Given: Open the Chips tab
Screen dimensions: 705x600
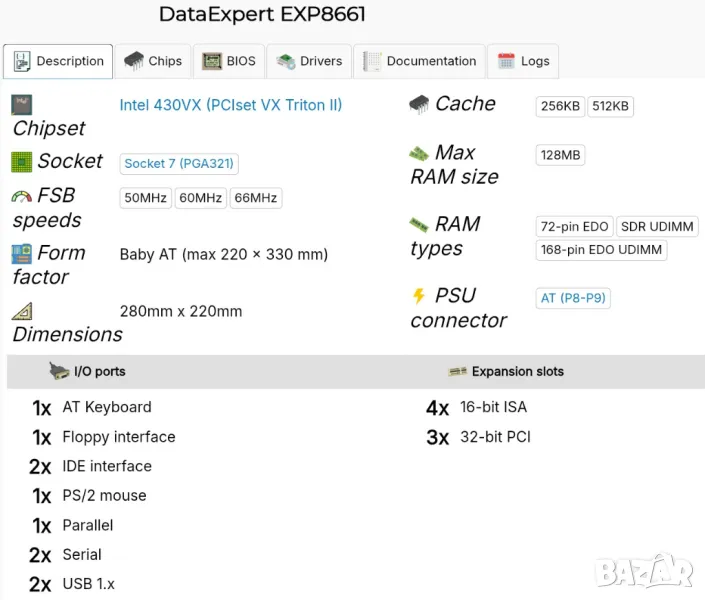Looking at the screenshot, I should [x=153, y=61].
